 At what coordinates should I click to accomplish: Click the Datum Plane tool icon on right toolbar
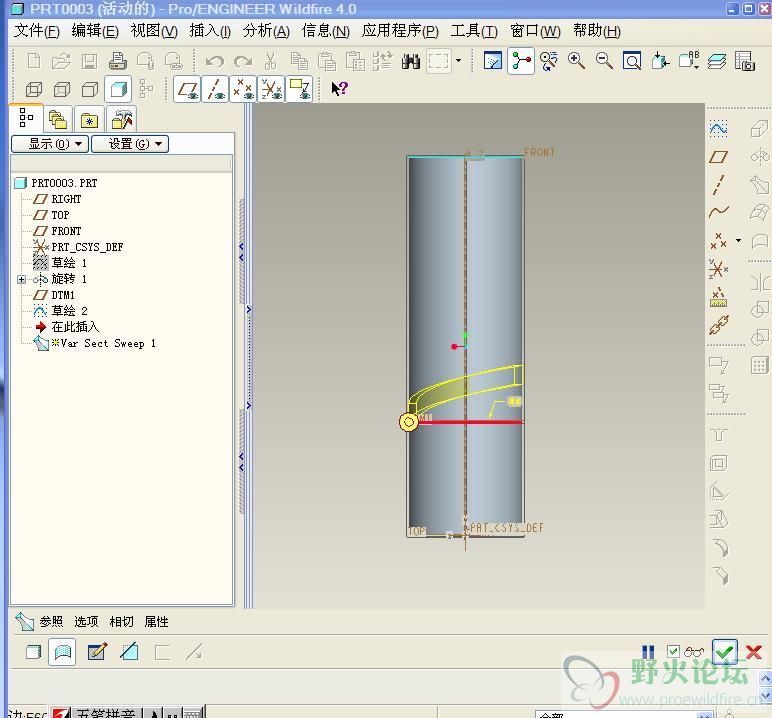718,157
